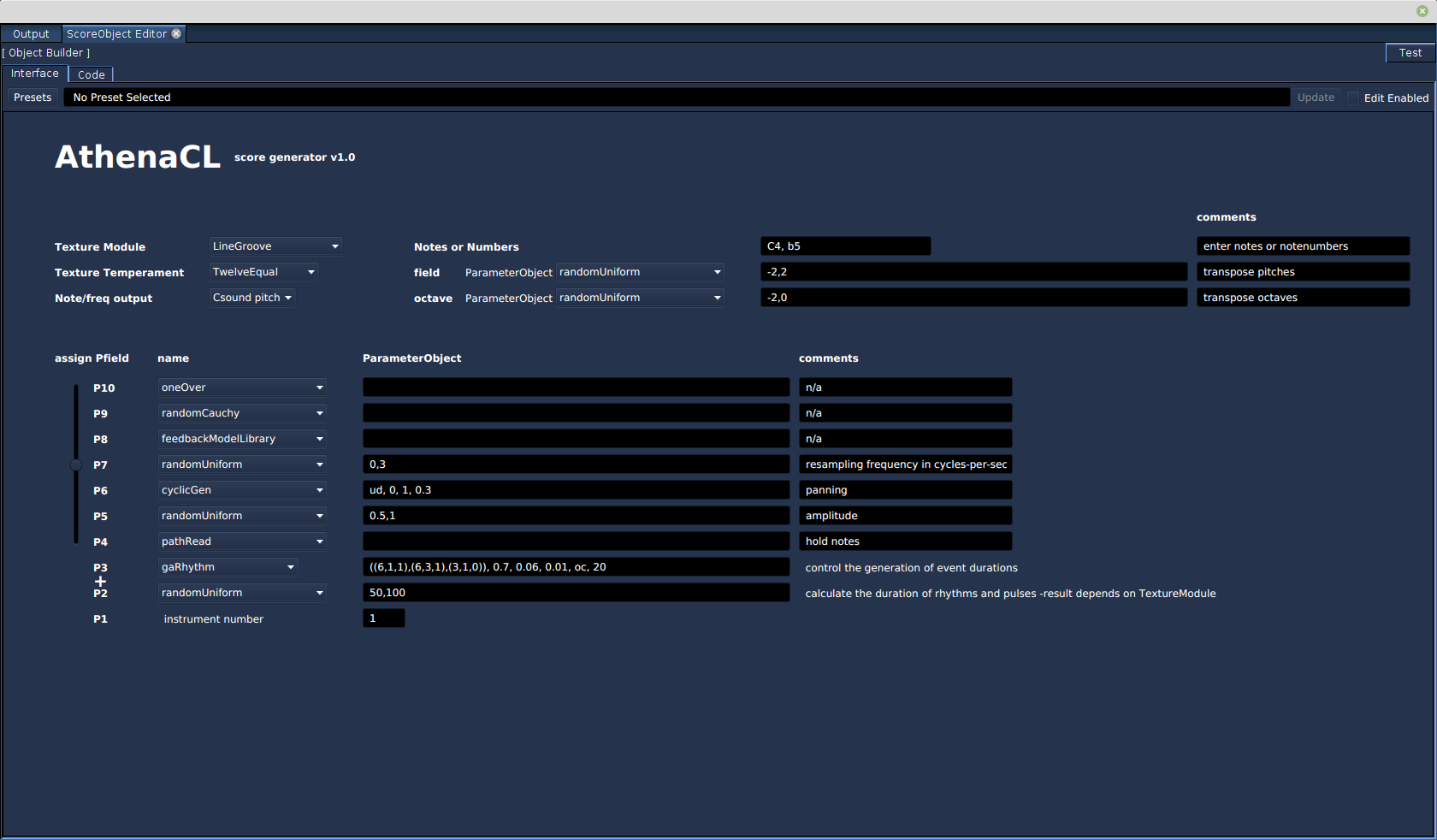Open the Texture Temperament TwelveEqual dropdown
1437x840 pixels.
[x=263, y=272]
